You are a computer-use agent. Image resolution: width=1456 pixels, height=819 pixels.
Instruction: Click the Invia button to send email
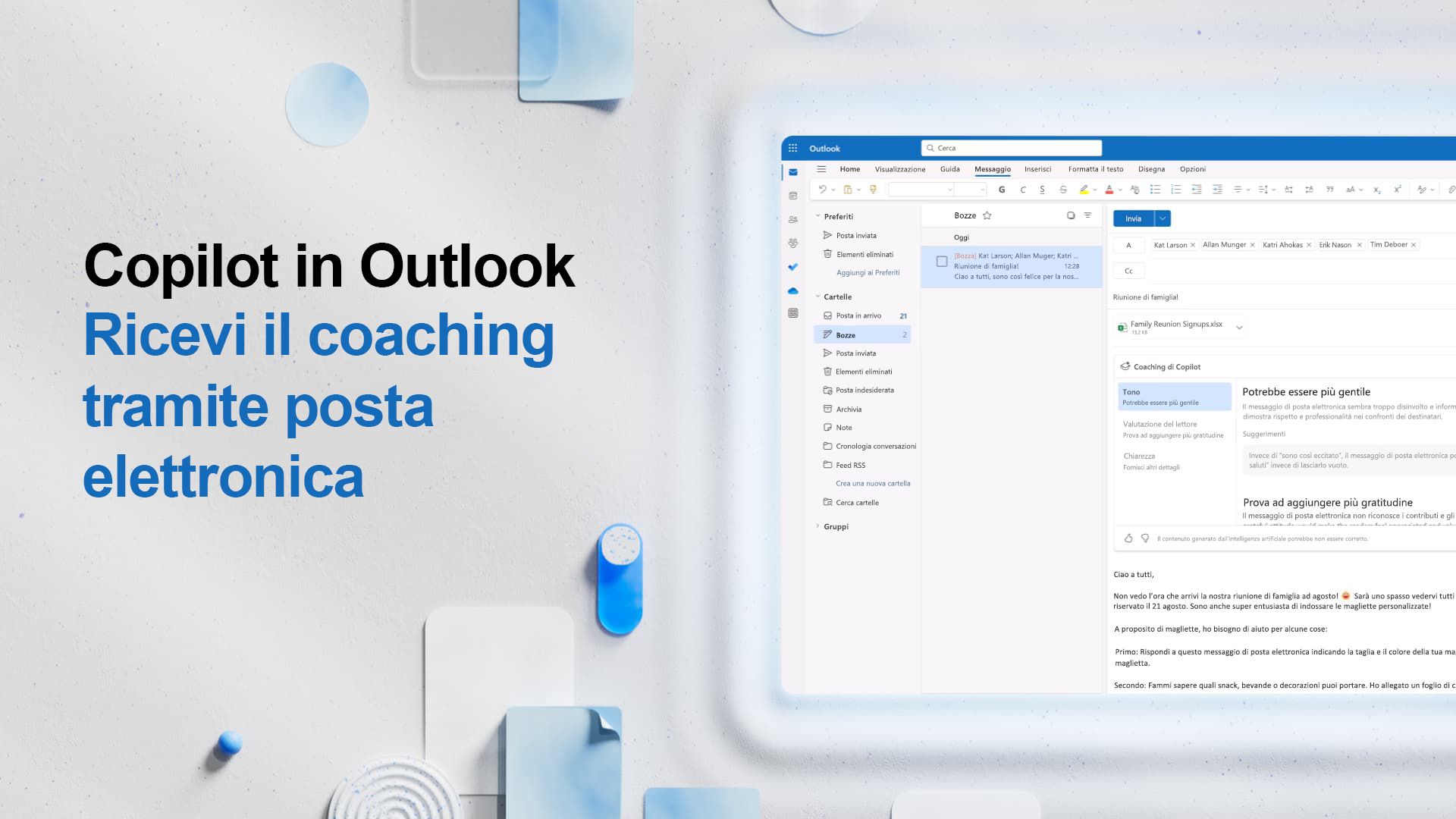tap(1133, 218)
